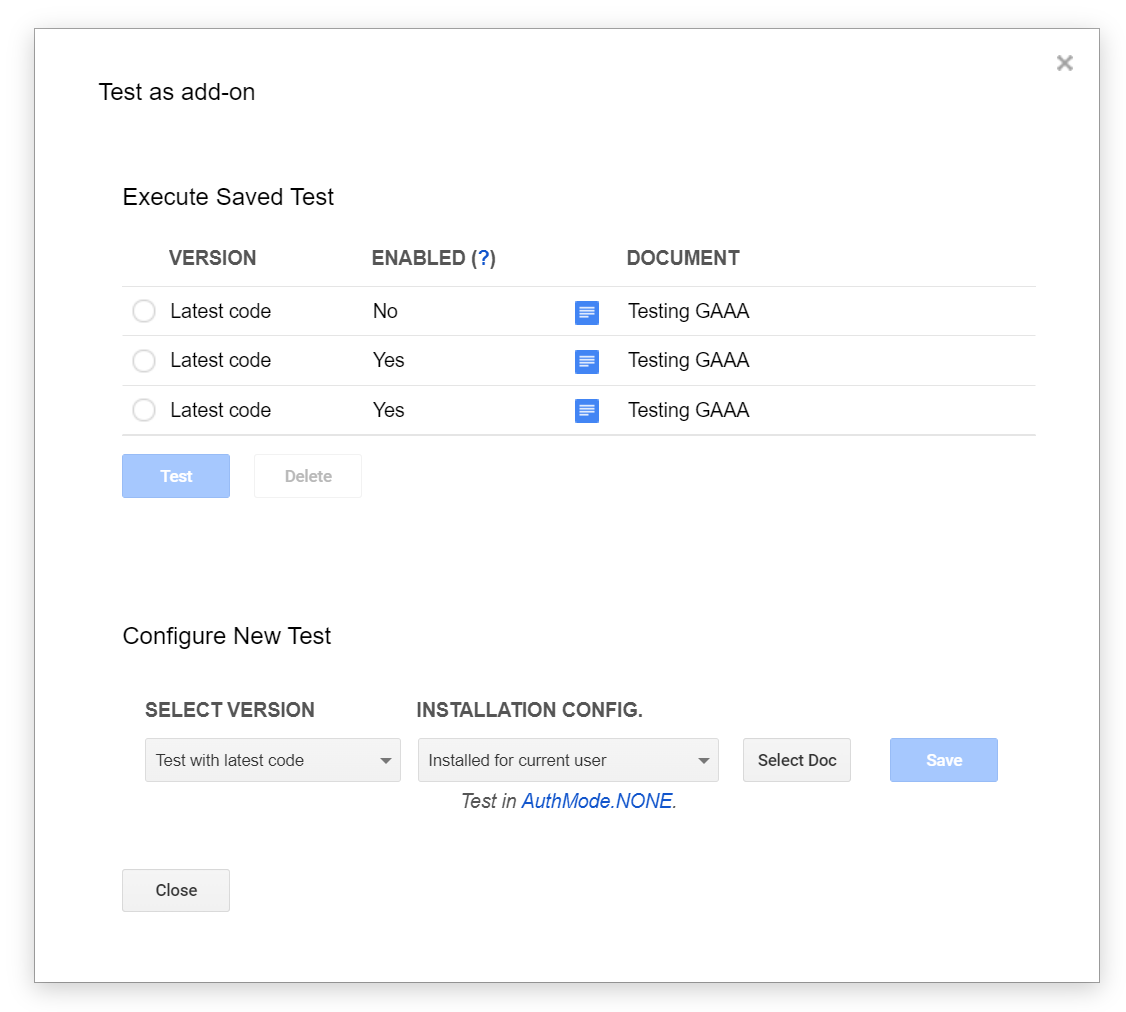Click the 'Execute Saved Test' heading
Viewport: 1126px width, 1012px height.
(228, 197)
